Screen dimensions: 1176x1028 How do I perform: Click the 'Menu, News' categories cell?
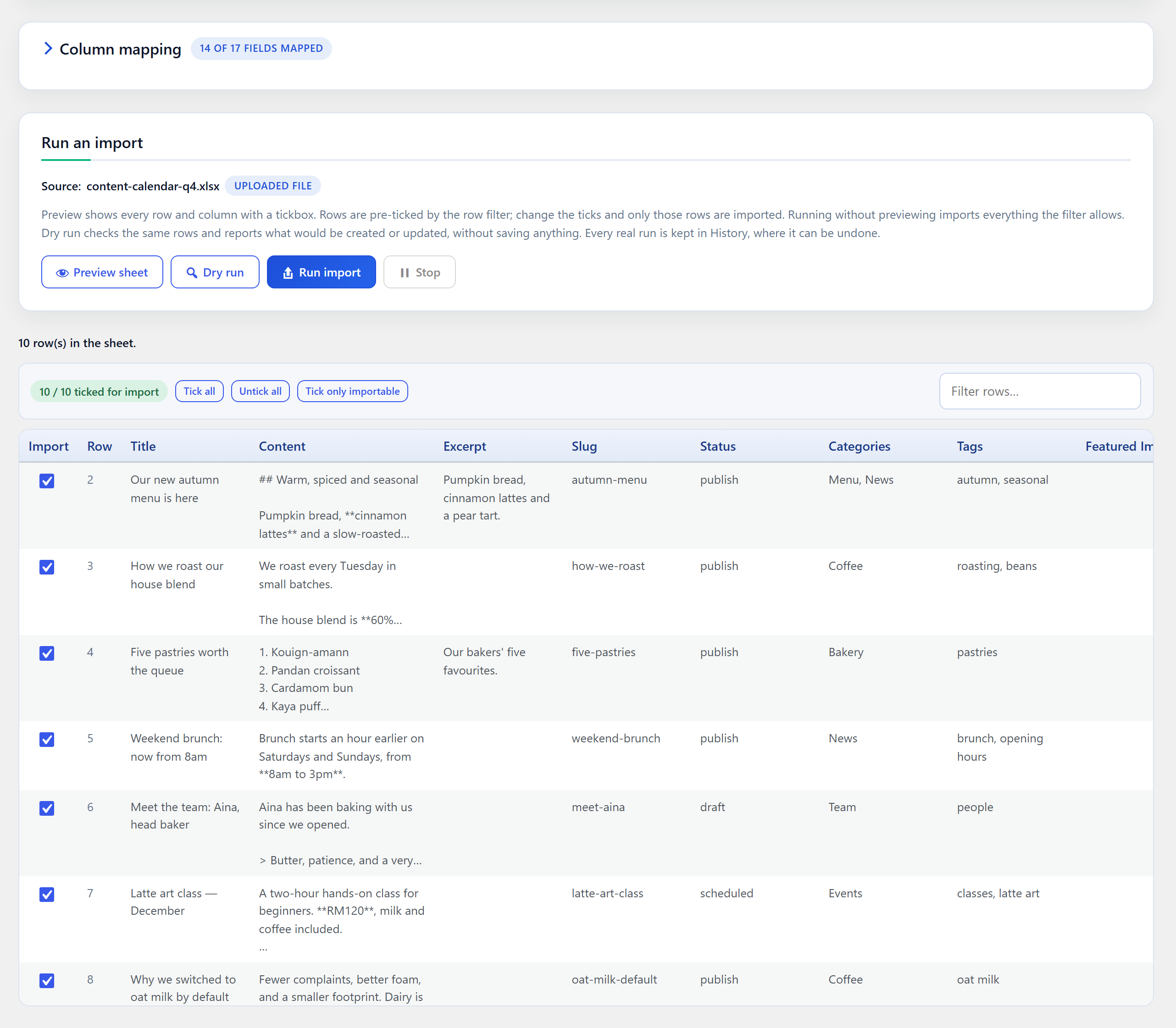pyautogui.click(x=860, y=480)
